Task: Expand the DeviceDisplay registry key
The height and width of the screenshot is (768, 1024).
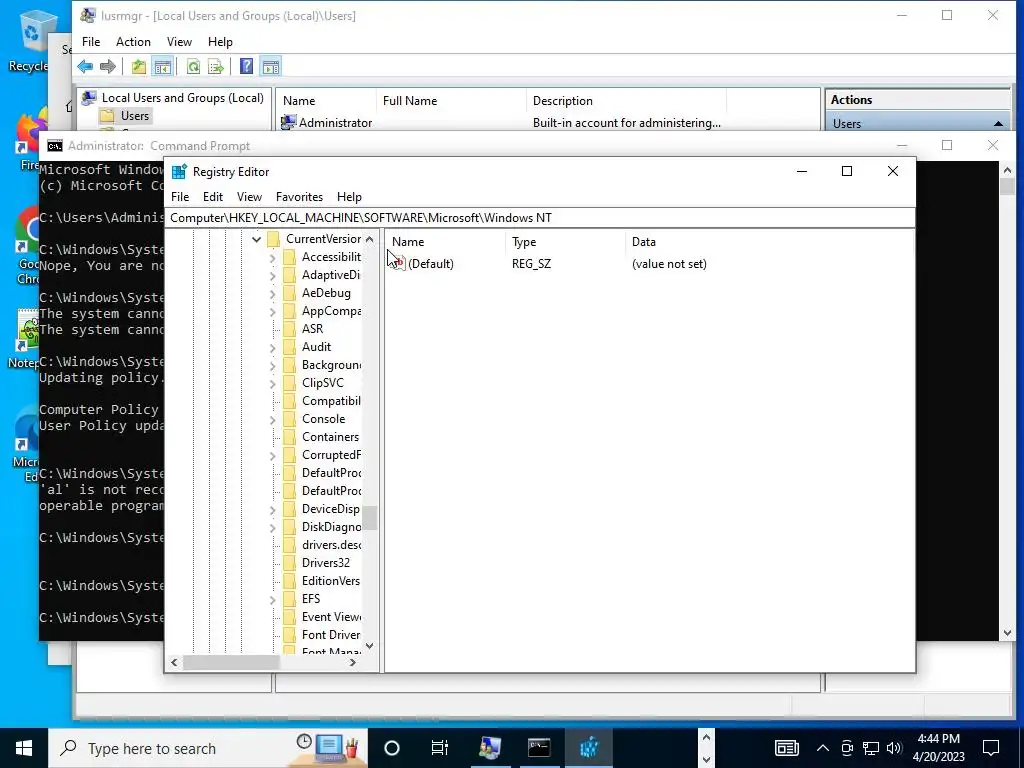Action: pyautogui.click(x=272, y=509)
